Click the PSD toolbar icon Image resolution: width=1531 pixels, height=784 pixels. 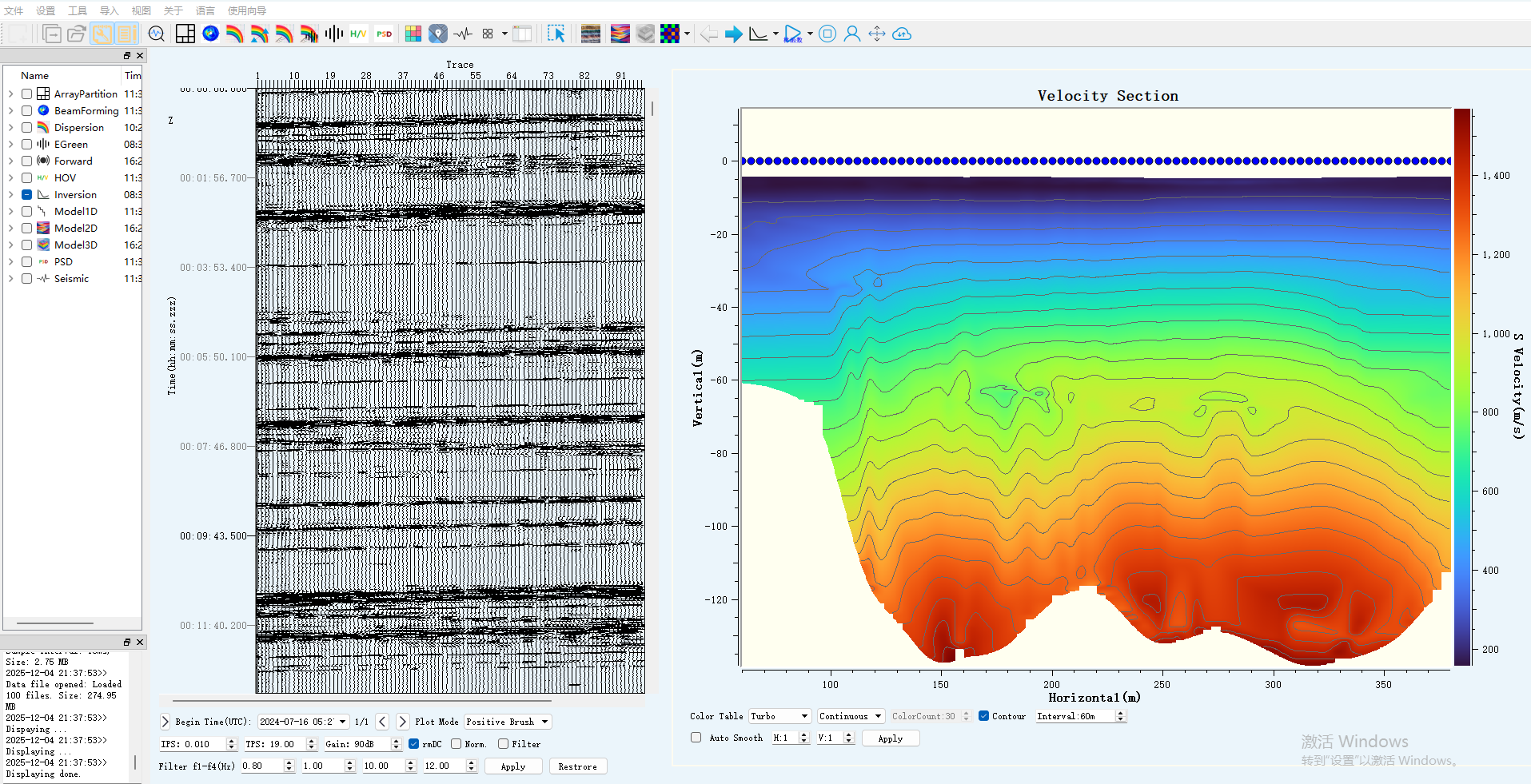coord(384,34)
